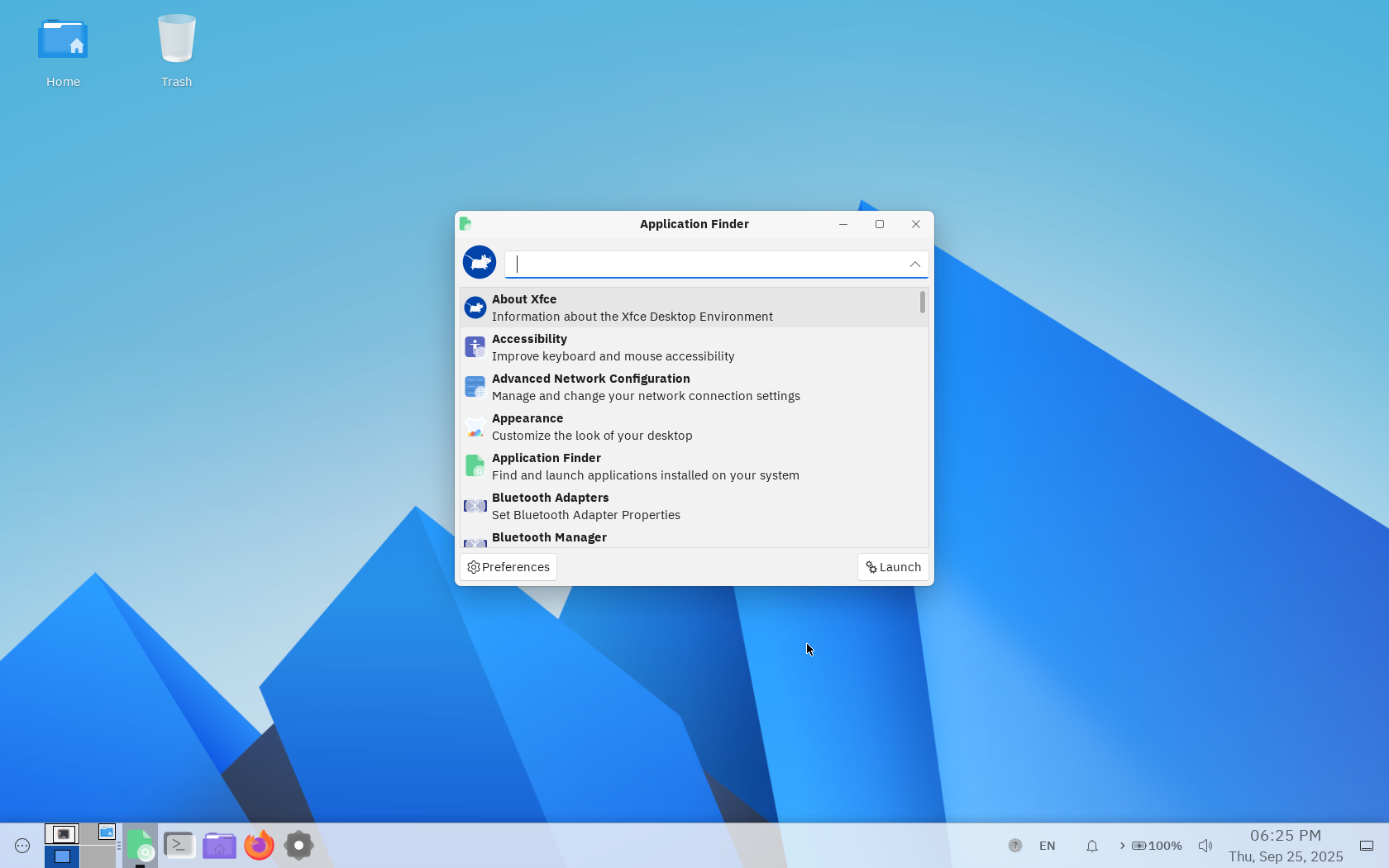Open the Home folder desktop icon
The width and height of the screenshot is (1389, 868).
63,52
